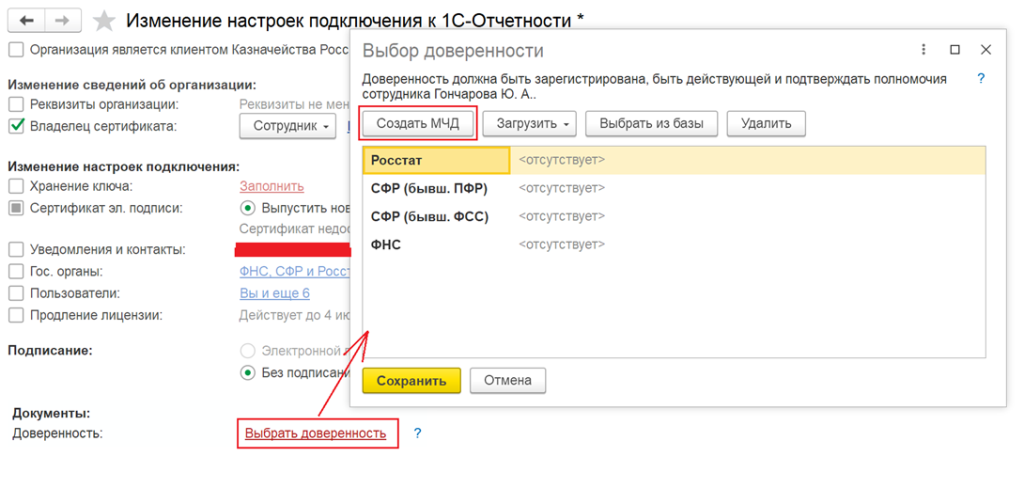Enable Уведомления и контакты checkbox

coord(16,250)
